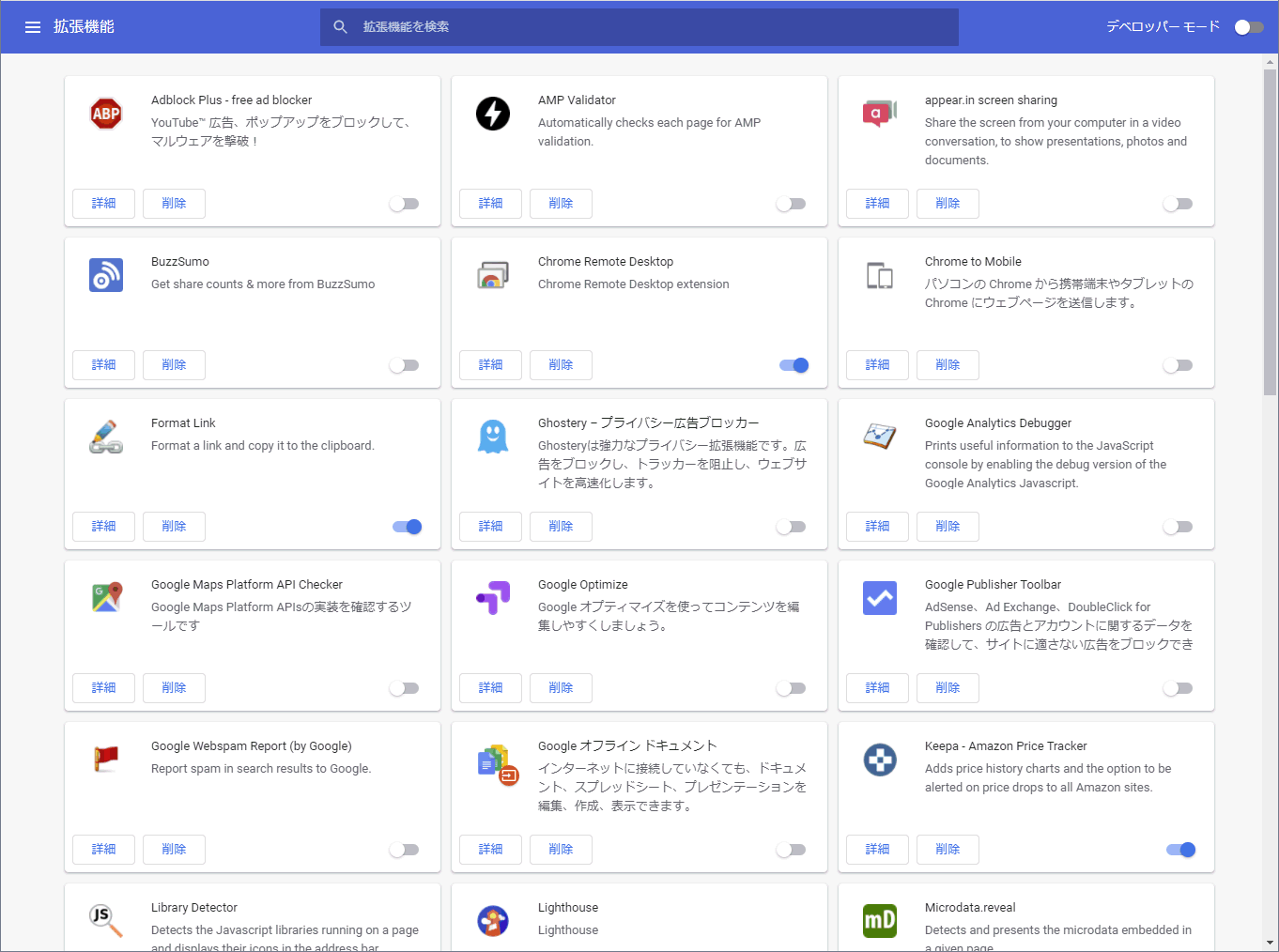Image resolution: width=1279 pixels, height=952 pixels.
Task: Click the Keepa Amazon Price Tracker icon
Action: (880, 760)
